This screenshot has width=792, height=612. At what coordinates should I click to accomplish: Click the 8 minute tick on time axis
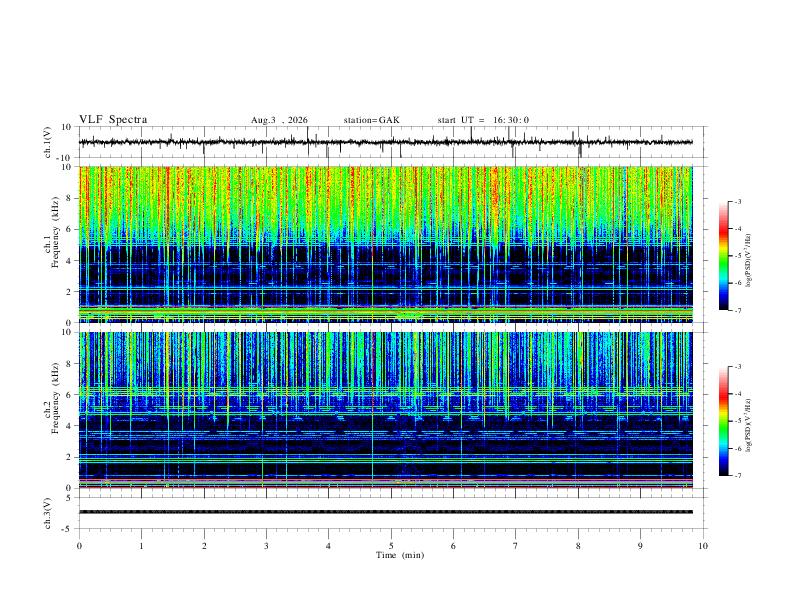[578, 546]
